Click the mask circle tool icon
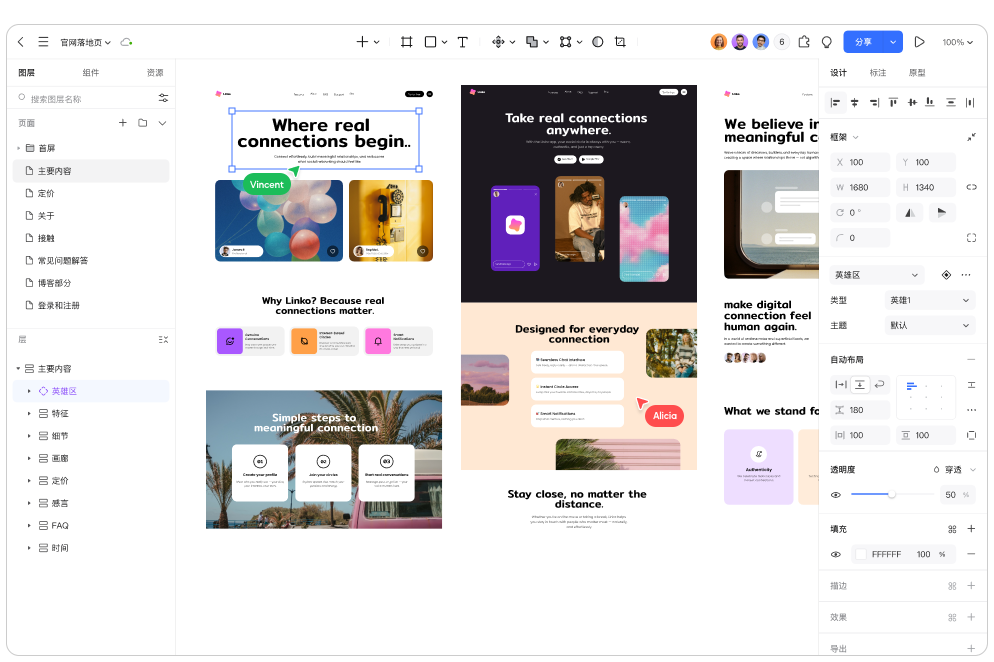This screenshot has height=662, width=994. coord(597,42)
